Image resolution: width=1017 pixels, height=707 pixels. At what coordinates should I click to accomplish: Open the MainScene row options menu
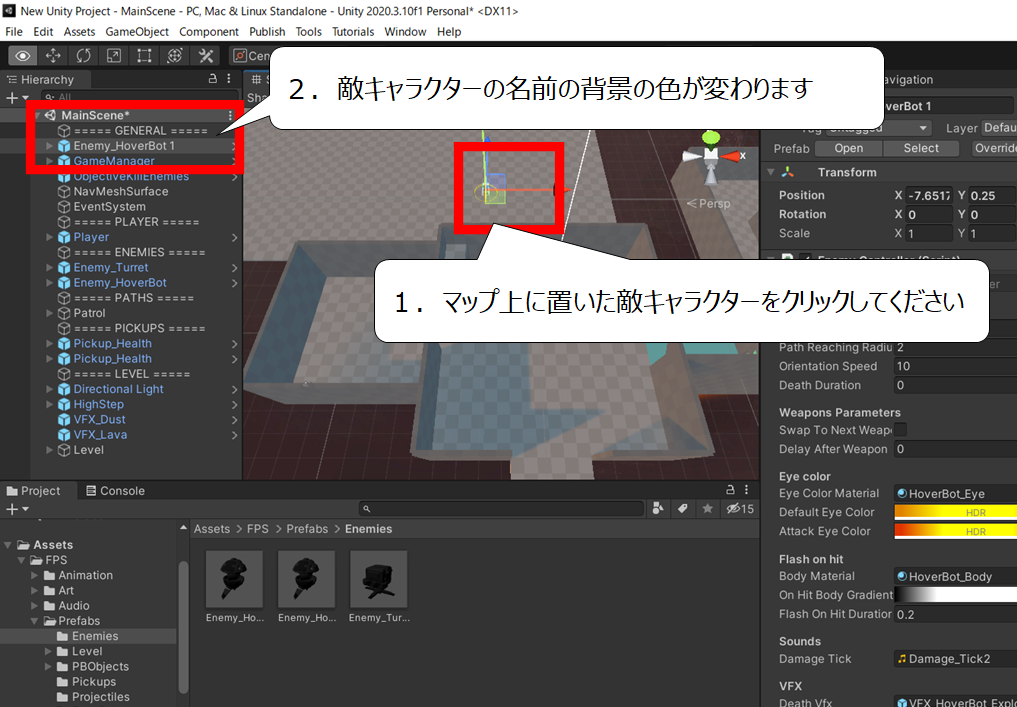click(x=230, y=115)
